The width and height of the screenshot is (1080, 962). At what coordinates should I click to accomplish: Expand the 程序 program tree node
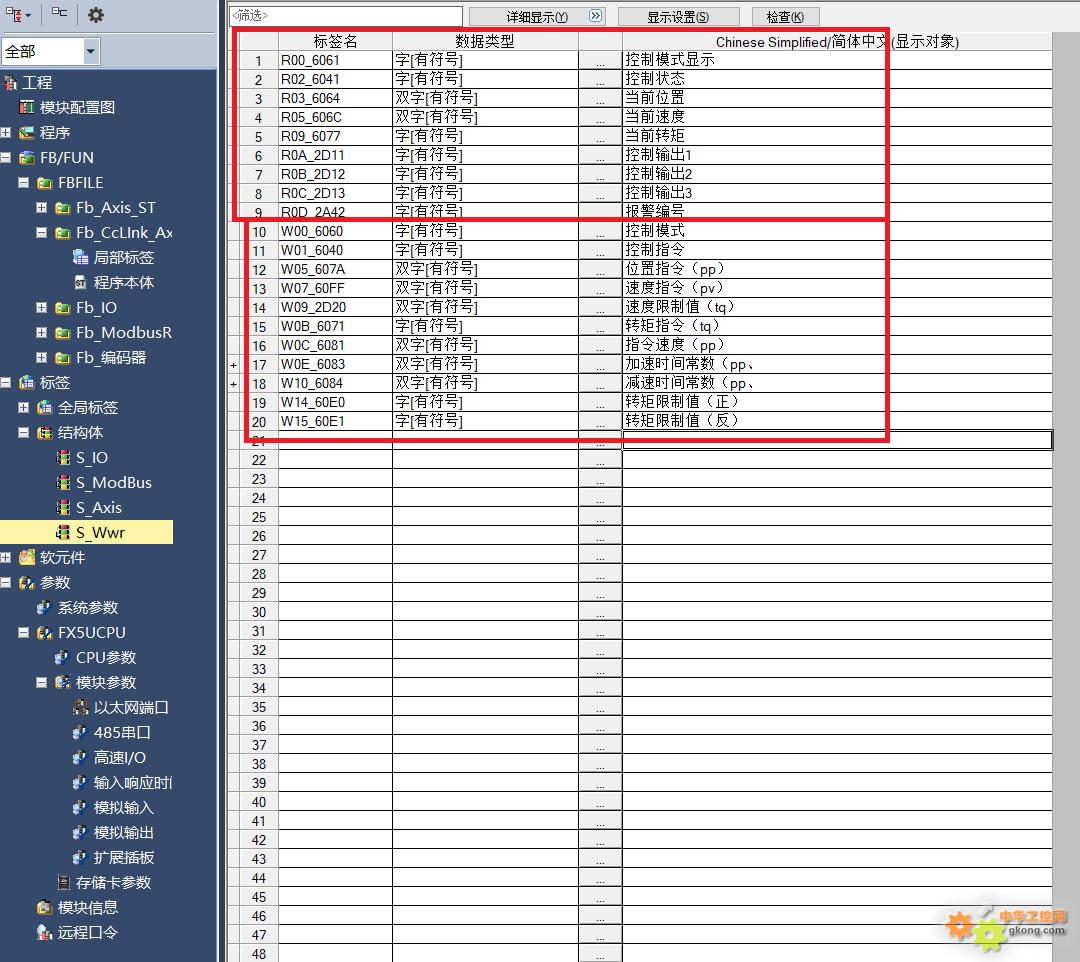[x=6, y=133]
